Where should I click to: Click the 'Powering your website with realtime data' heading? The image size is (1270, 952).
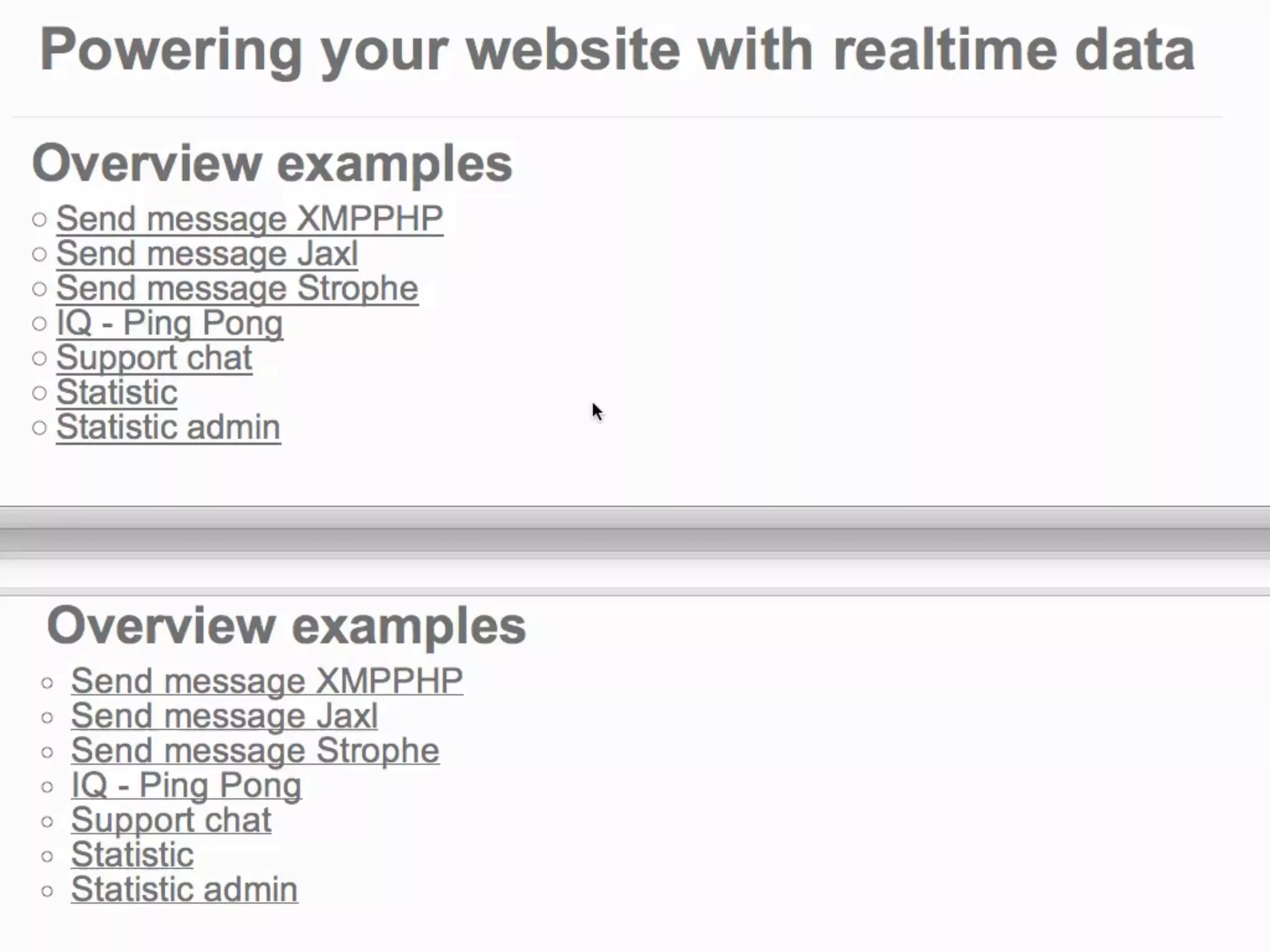point(616,50)
